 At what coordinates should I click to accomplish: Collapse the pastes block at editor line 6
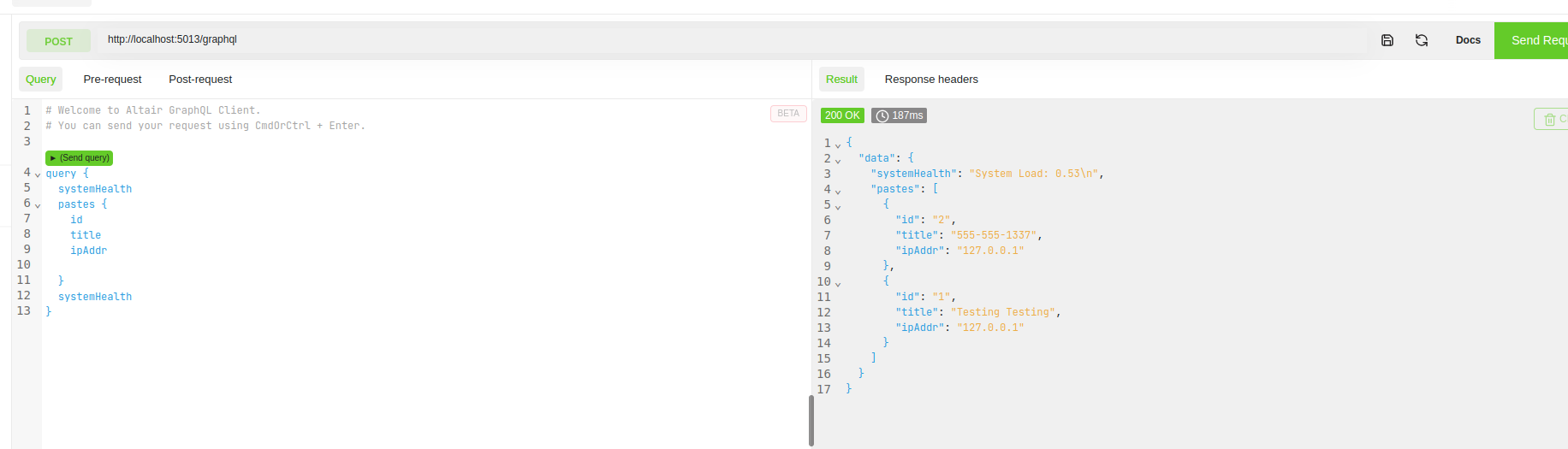click(38, 205)
